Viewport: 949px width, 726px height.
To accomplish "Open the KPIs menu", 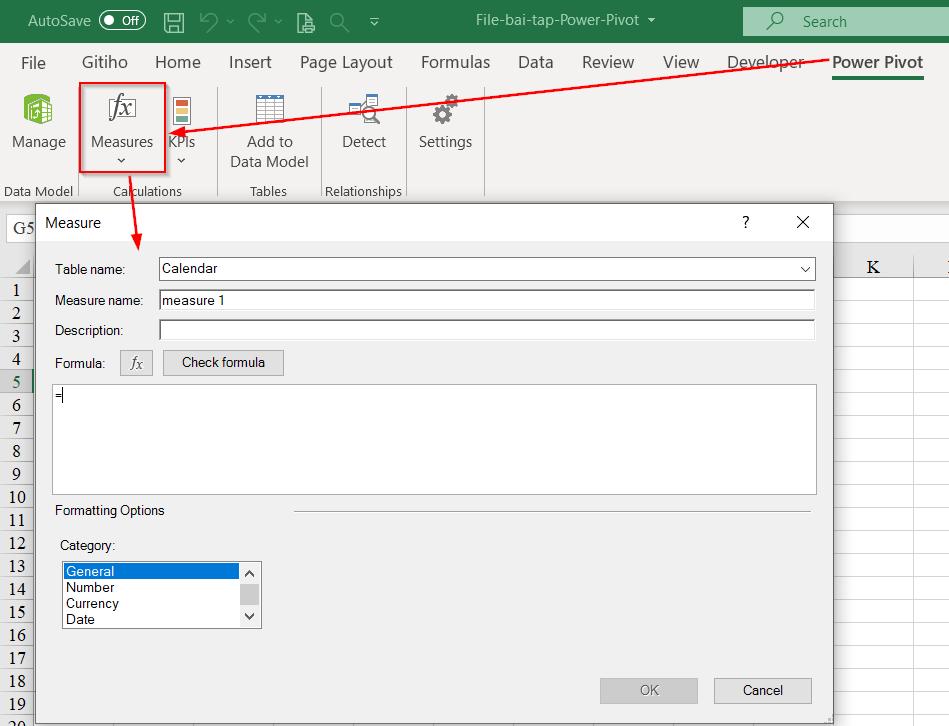I will coord(182,125).
